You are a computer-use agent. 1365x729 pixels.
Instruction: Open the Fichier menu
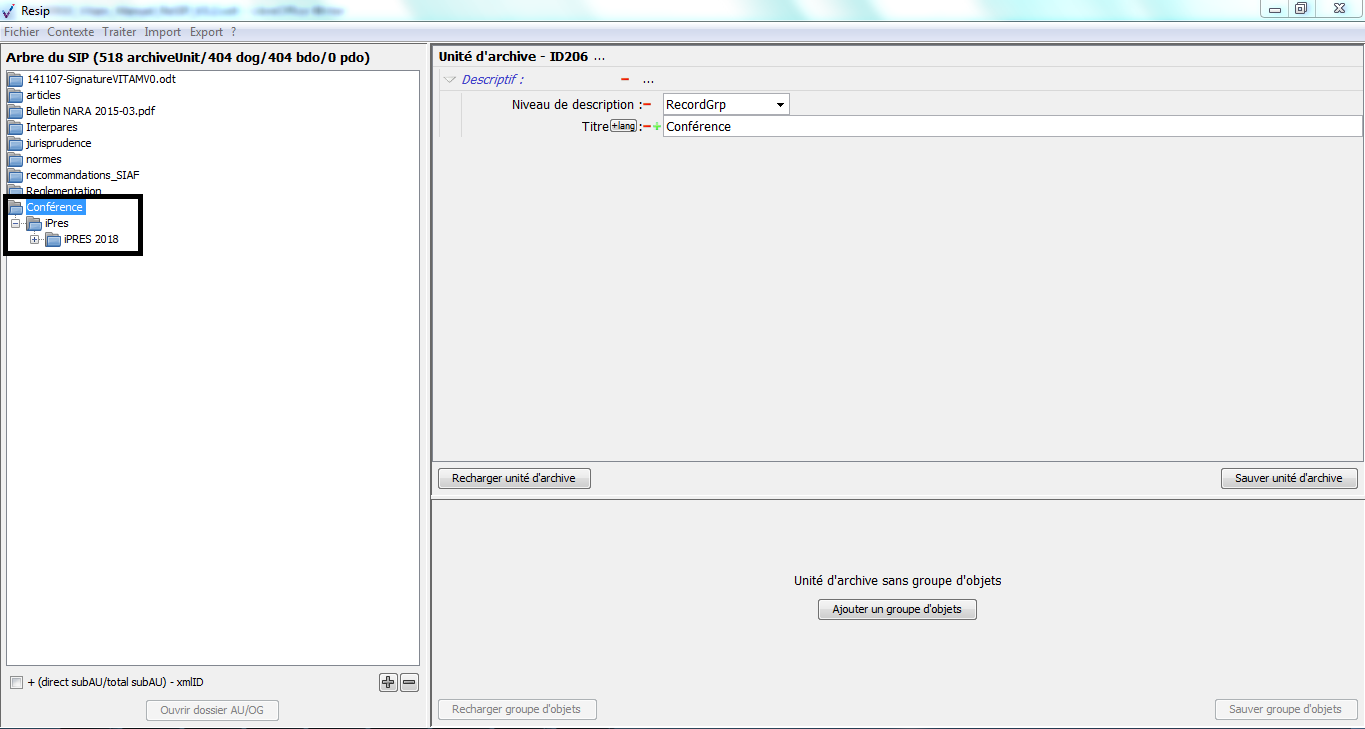21,32
